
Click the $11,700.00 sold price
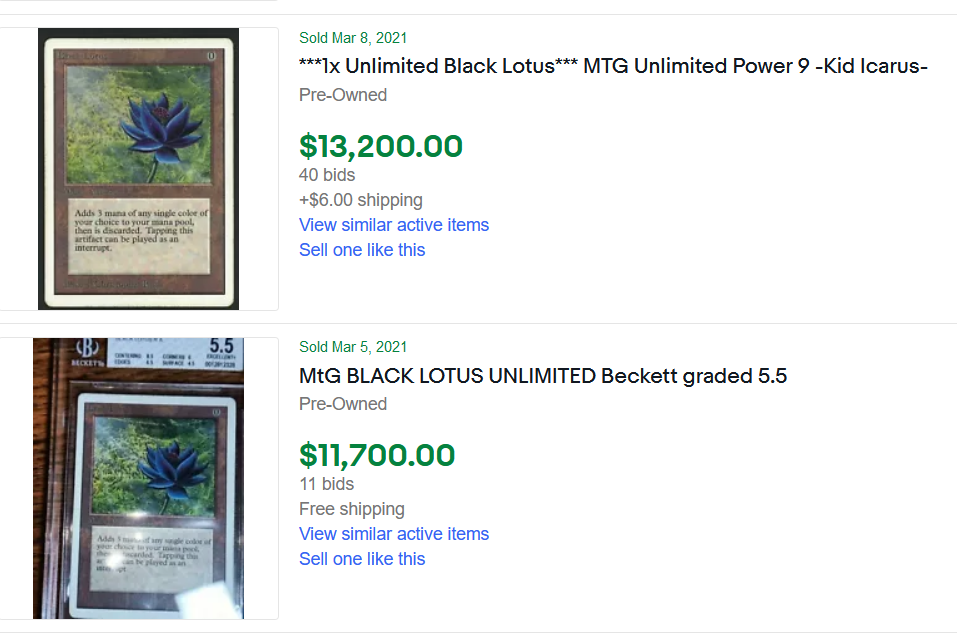[377, 455]
